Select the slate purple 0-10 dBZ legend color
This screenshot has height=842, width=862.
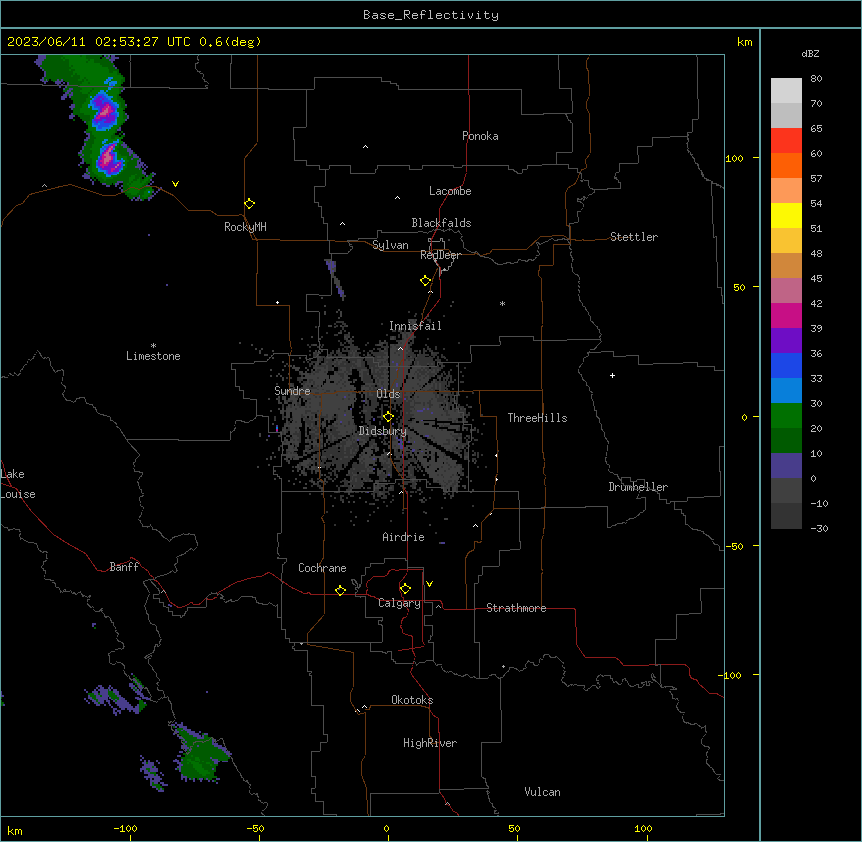[x=786, y=466]
